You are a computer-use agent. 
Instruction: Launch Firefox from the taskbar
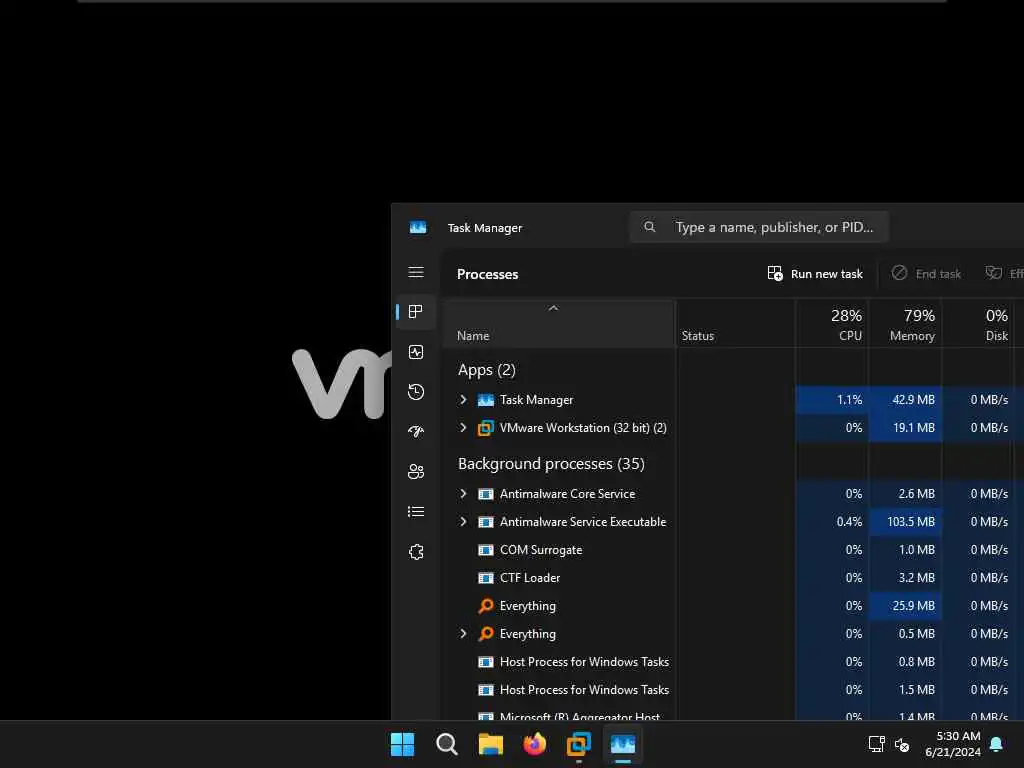click(x=535, y=744)
